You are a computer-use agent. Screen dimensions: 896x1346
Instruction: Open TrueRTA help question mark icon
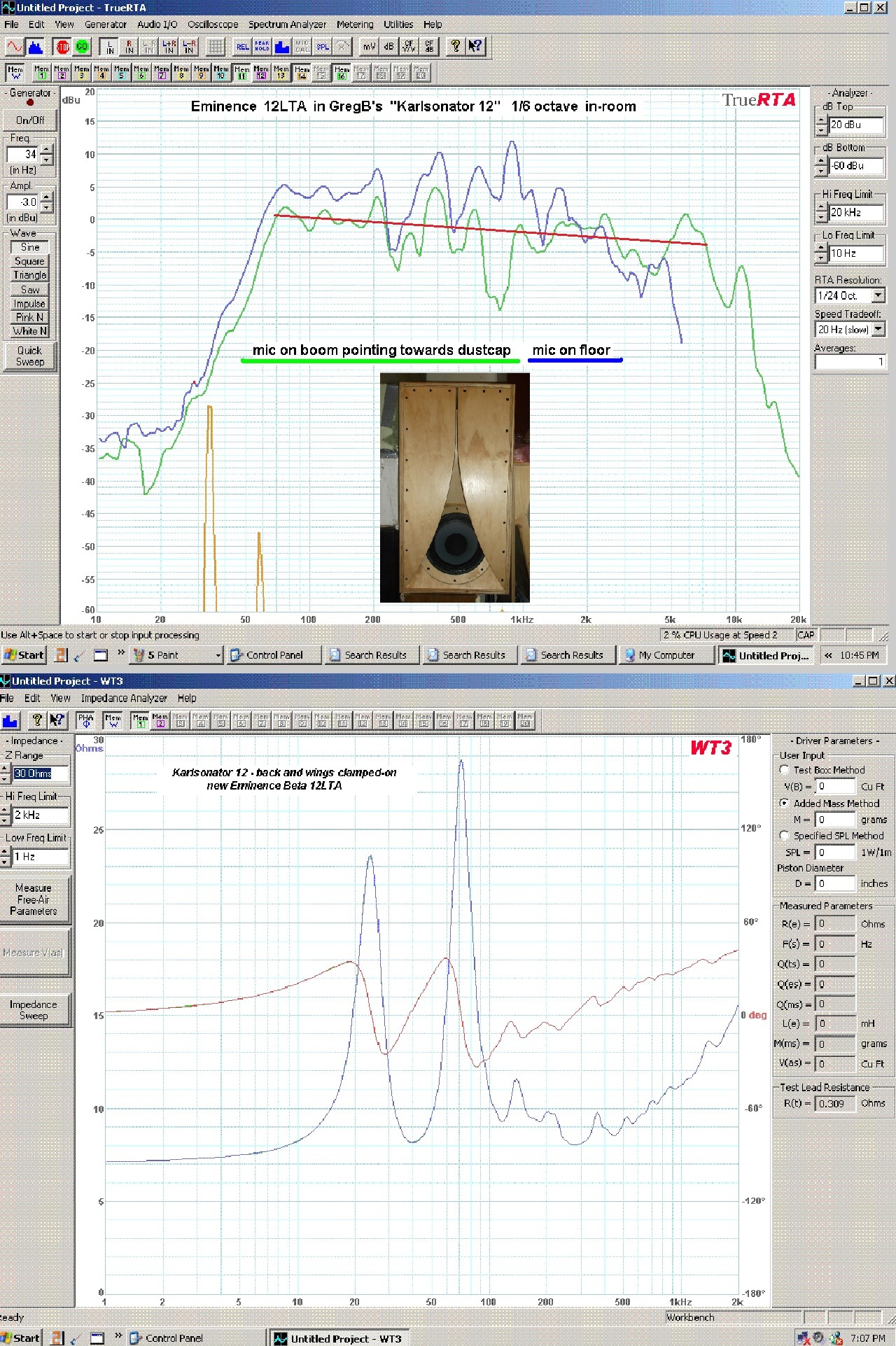[x=456, y=47]
